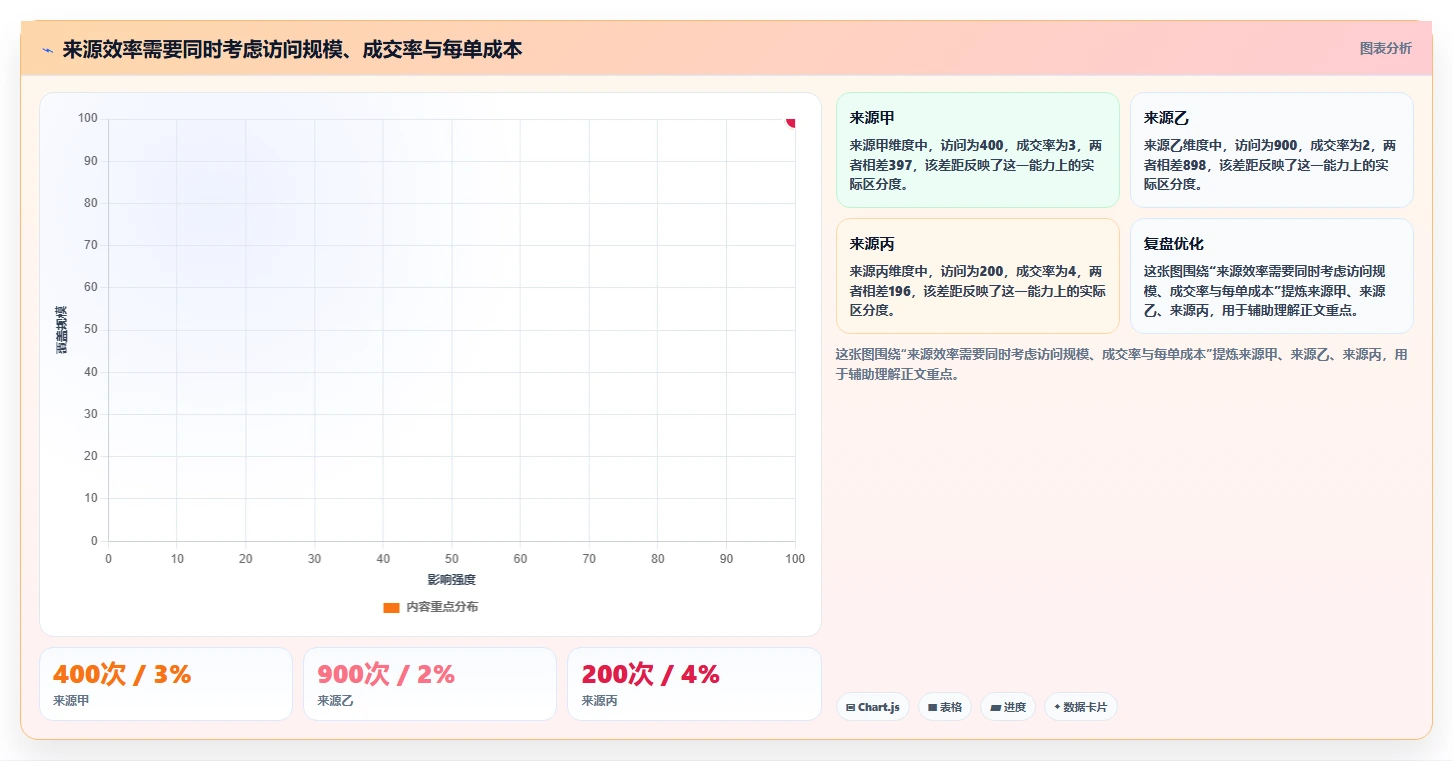
Task: Open the 来源甲 info card
Action: (x=977, y=150)
